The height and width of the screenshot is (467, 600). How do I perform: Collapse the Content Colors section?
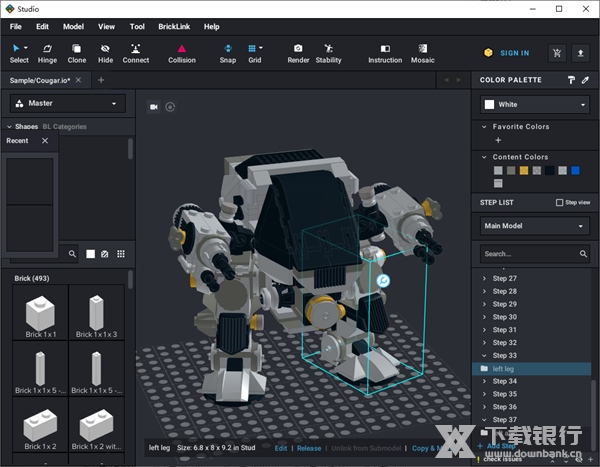point(484,157)
